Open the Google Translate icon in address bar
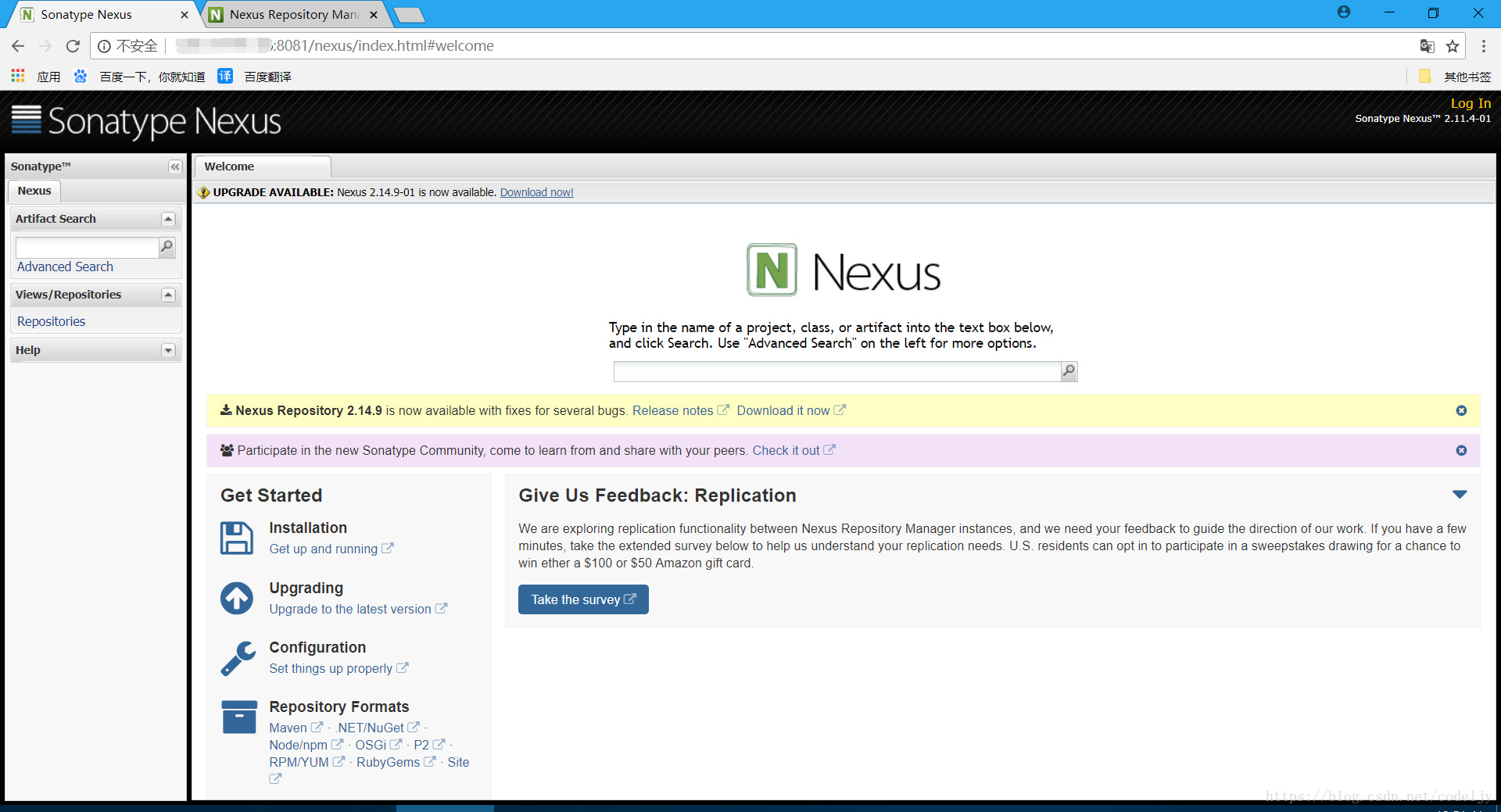Screen dimensions: 1501x812 pyautogui.click(x=1427, y=46)
